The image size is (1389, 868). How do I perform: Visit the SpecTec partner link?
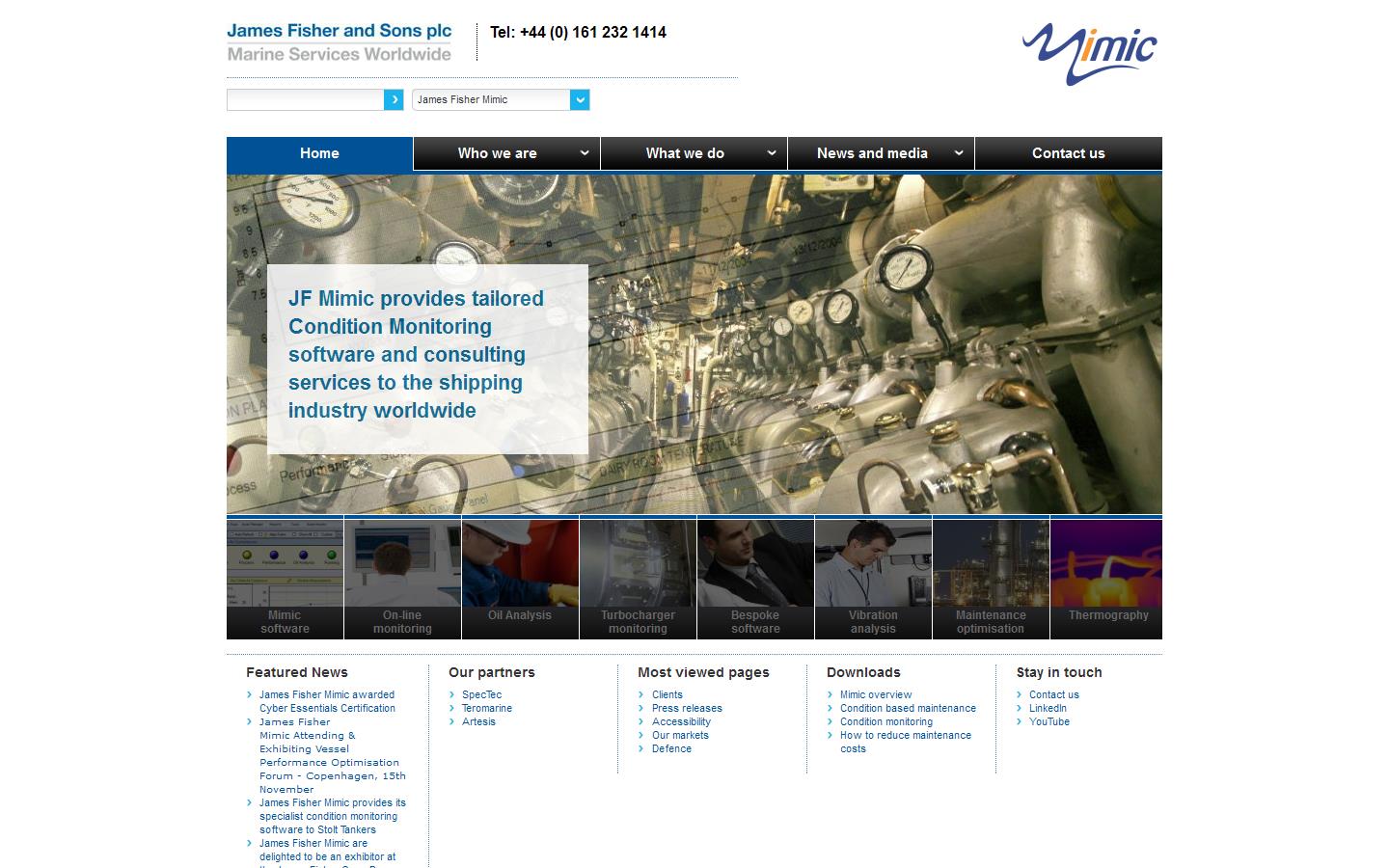[481, 694]
